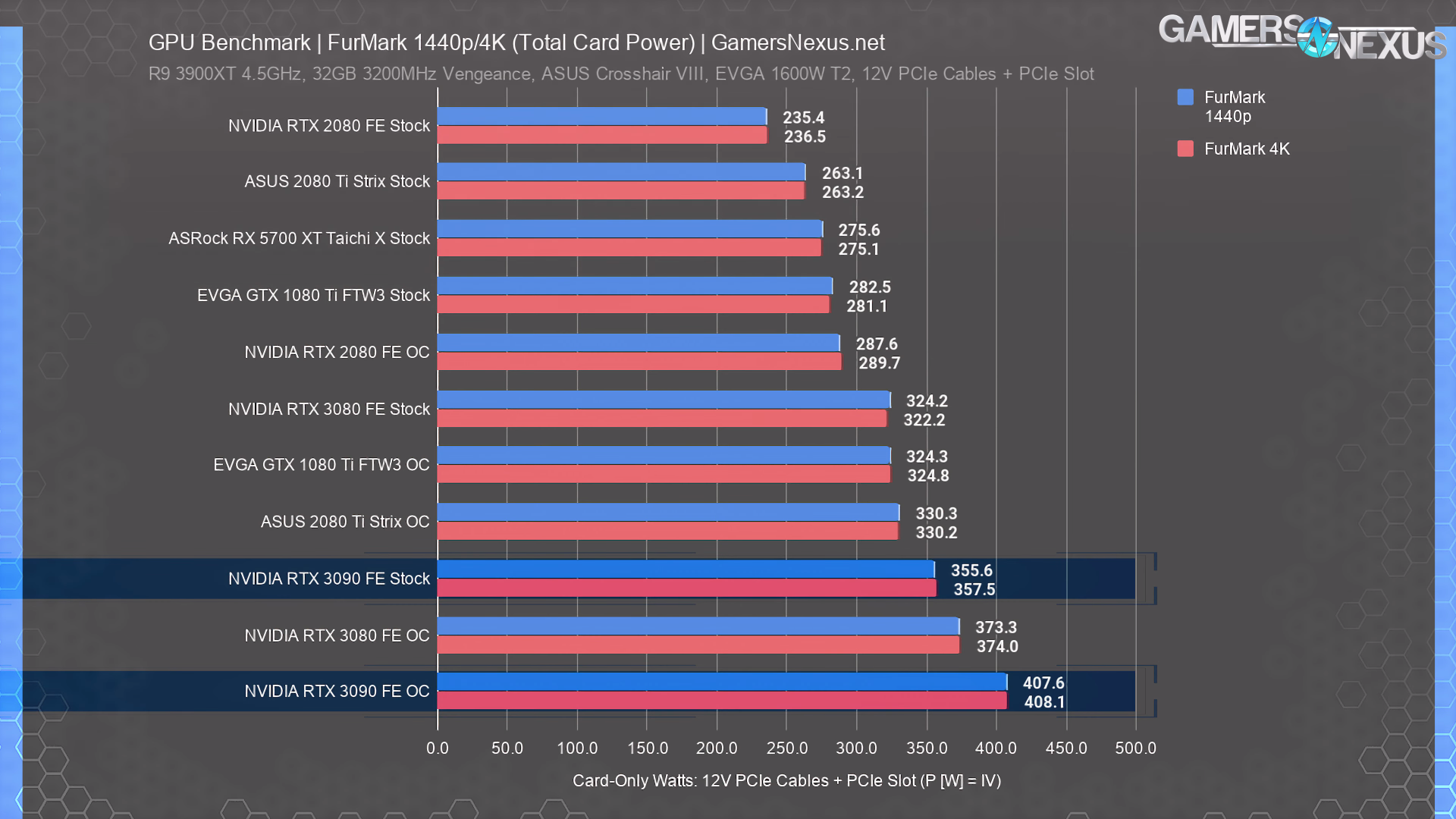Screen dimensions: 1456x819
Task: Click the 324.8 value for GTX 1080 Ti OC
Action: click(928, 475)
